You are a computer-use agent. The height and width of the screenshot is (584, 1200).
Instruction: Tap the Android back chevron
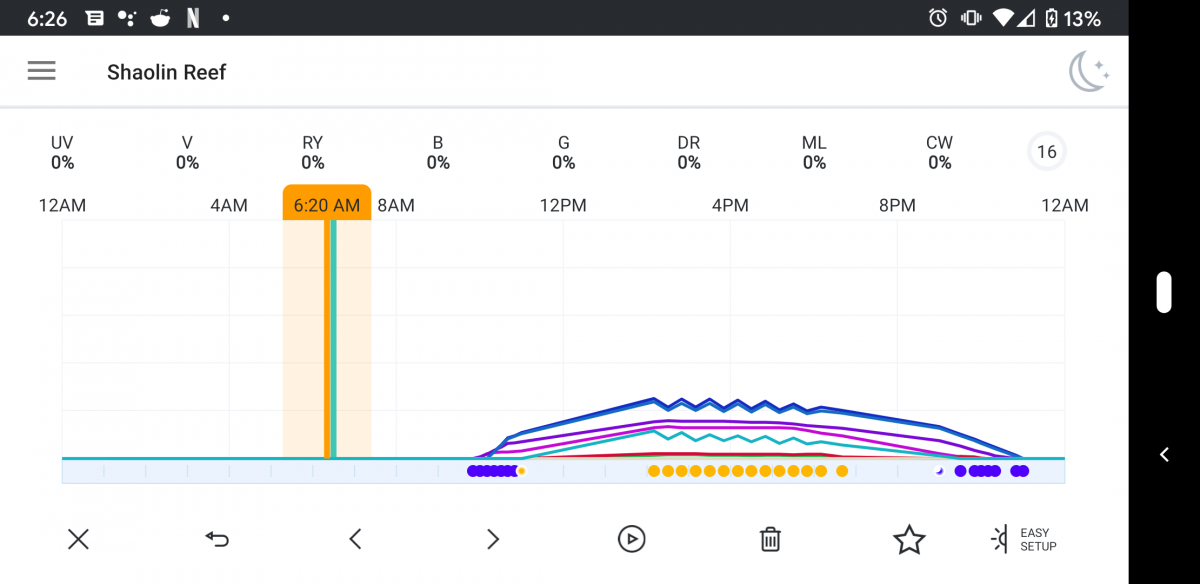pos(1164,455)
